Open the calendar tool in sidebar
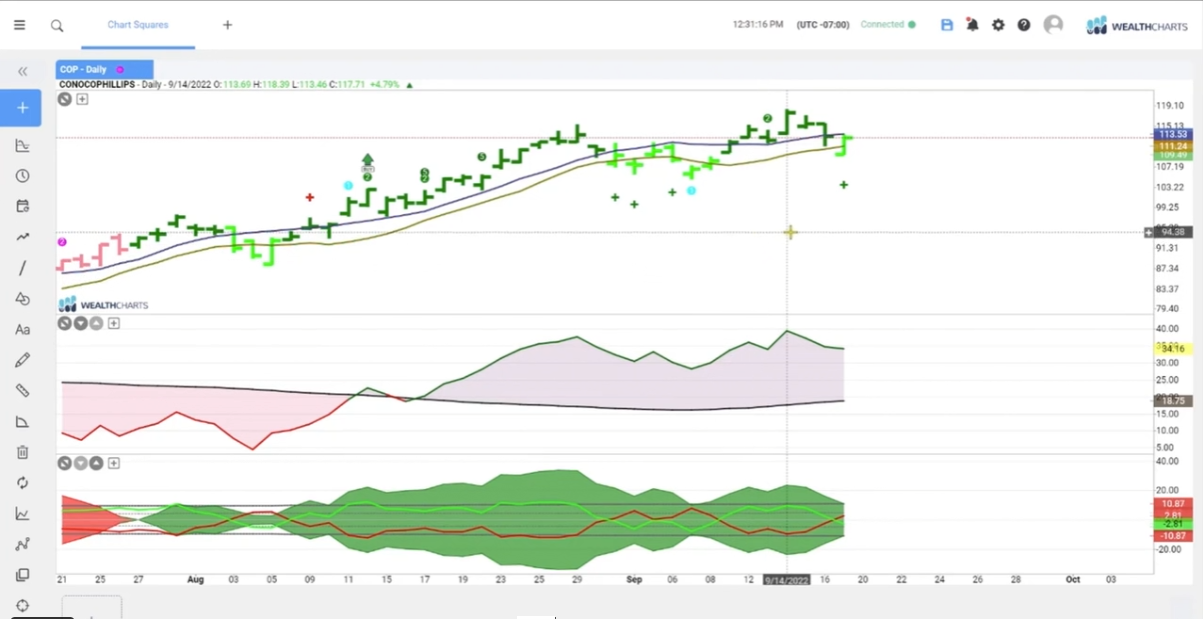Viewport: 1203px width, 619px height. tap(22, 207)
